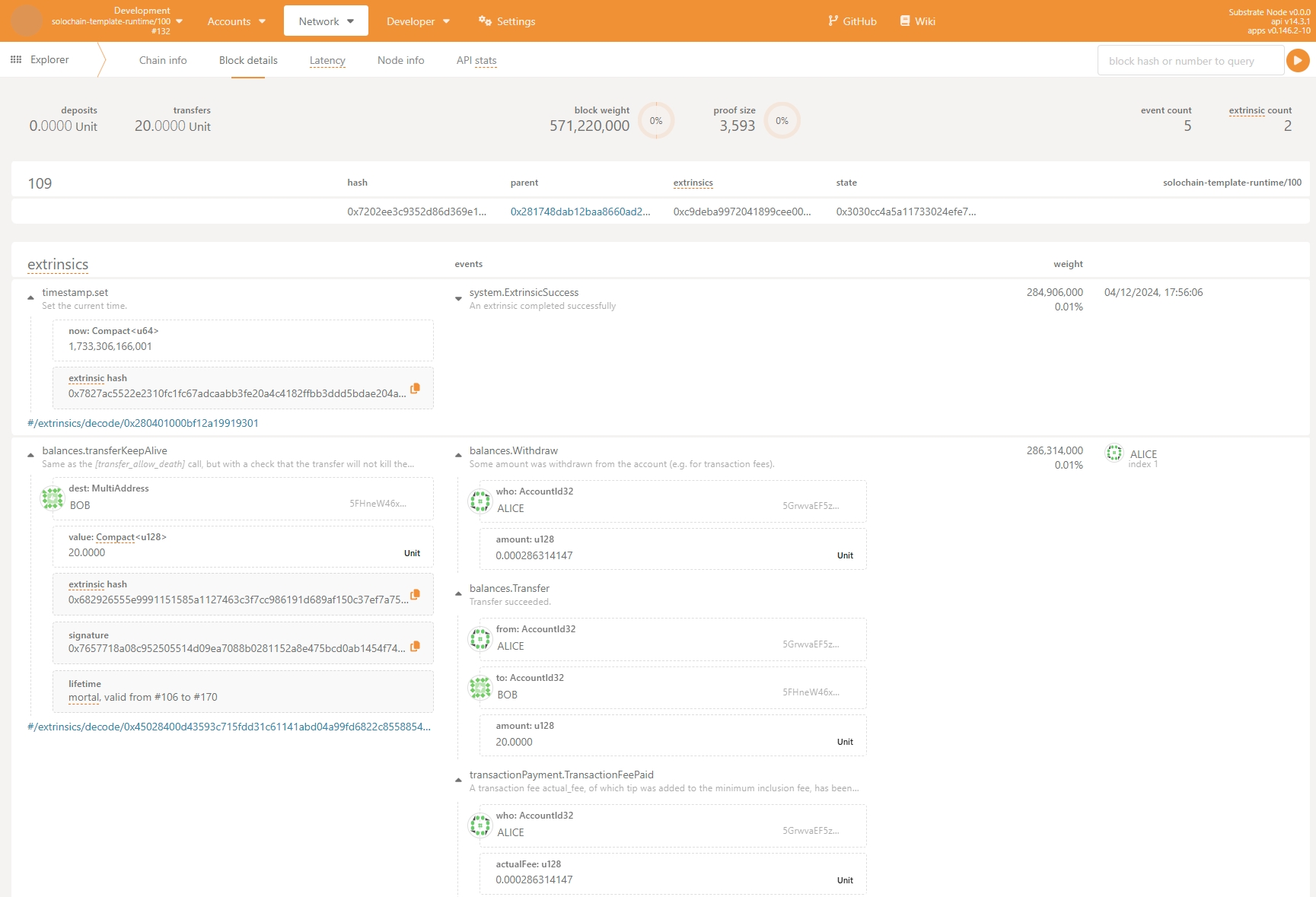This screenshot has width=1316, height=897.
Task: Click ALICE identicon in balances.Transfer from field
Action: click(480, 639)
